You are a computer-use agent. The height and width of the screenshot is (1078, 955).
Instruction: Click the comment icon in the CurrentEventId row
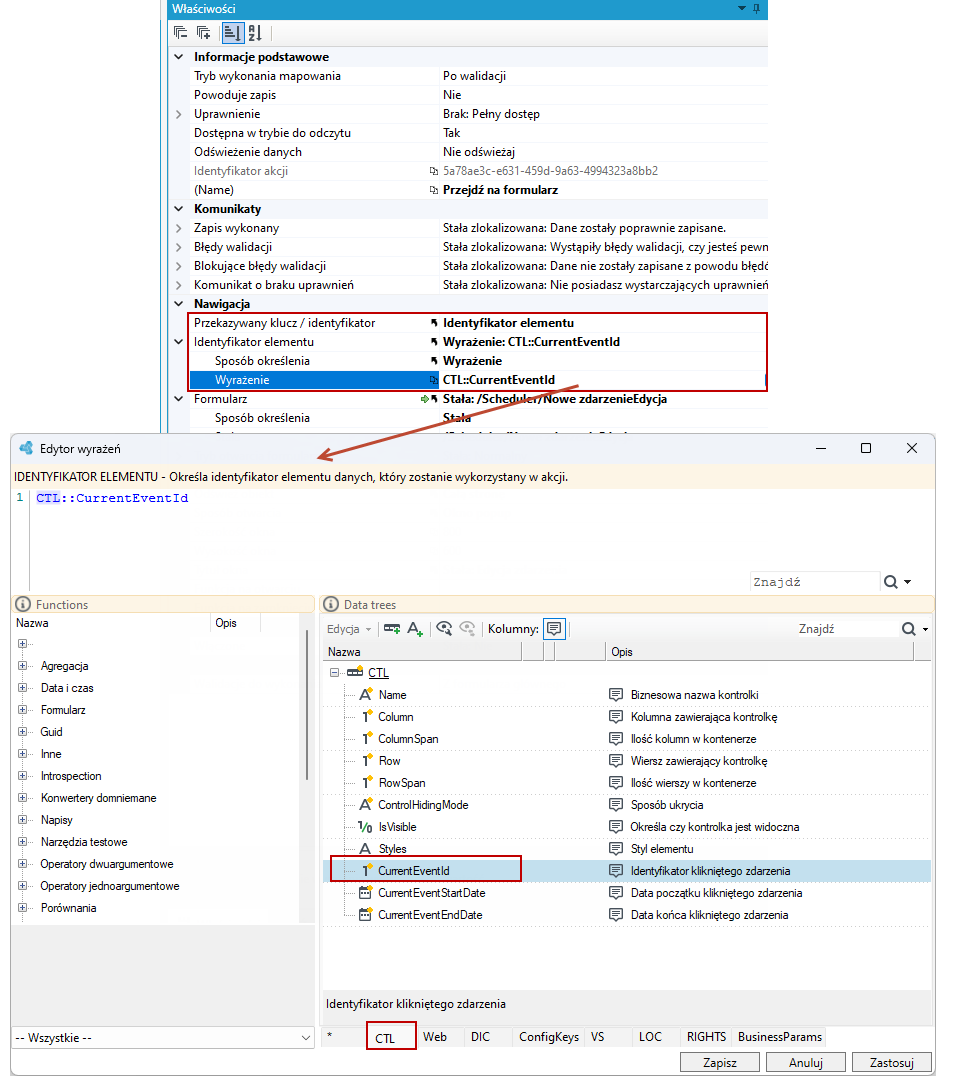[616, 871]
